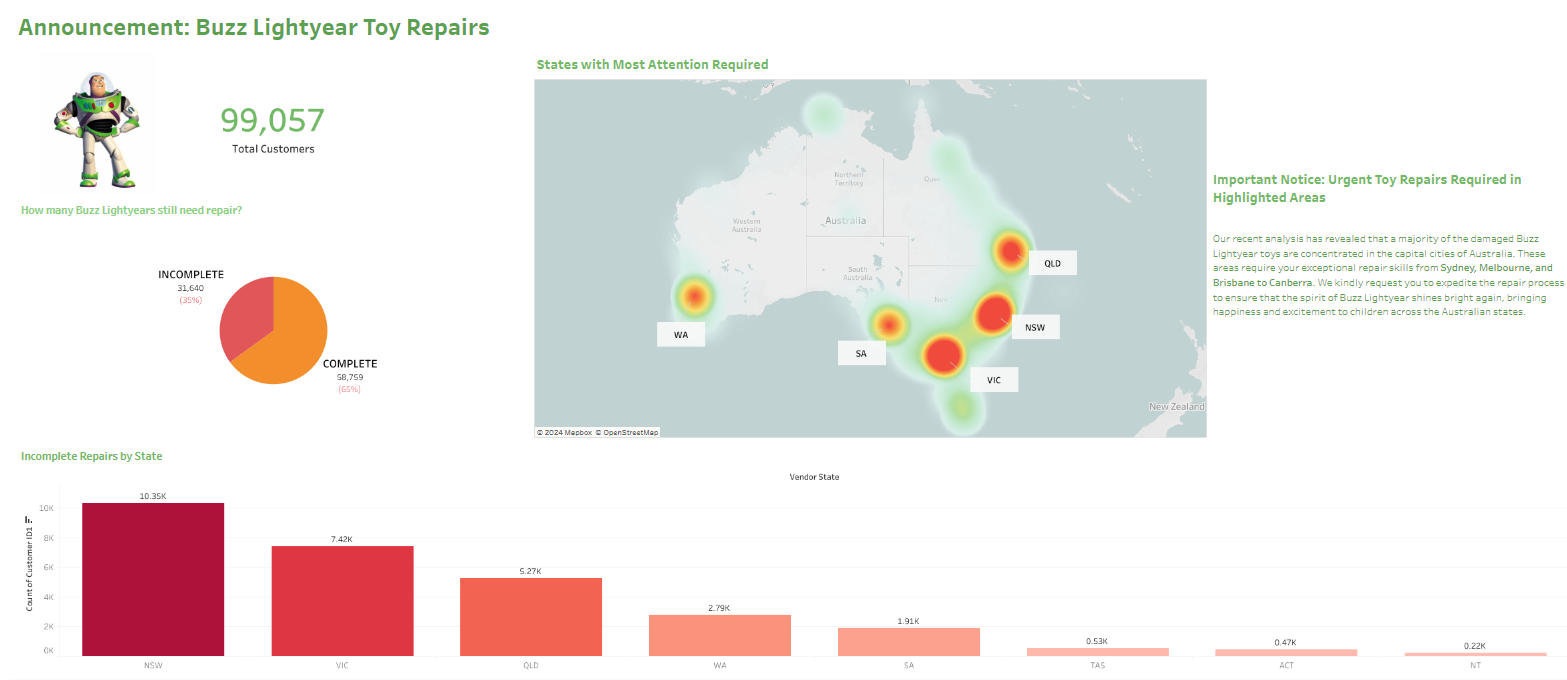This screenshot has width=1567, height=680.
Task: Open the Mapbox attribution link
Action: [x=565, y=433]
